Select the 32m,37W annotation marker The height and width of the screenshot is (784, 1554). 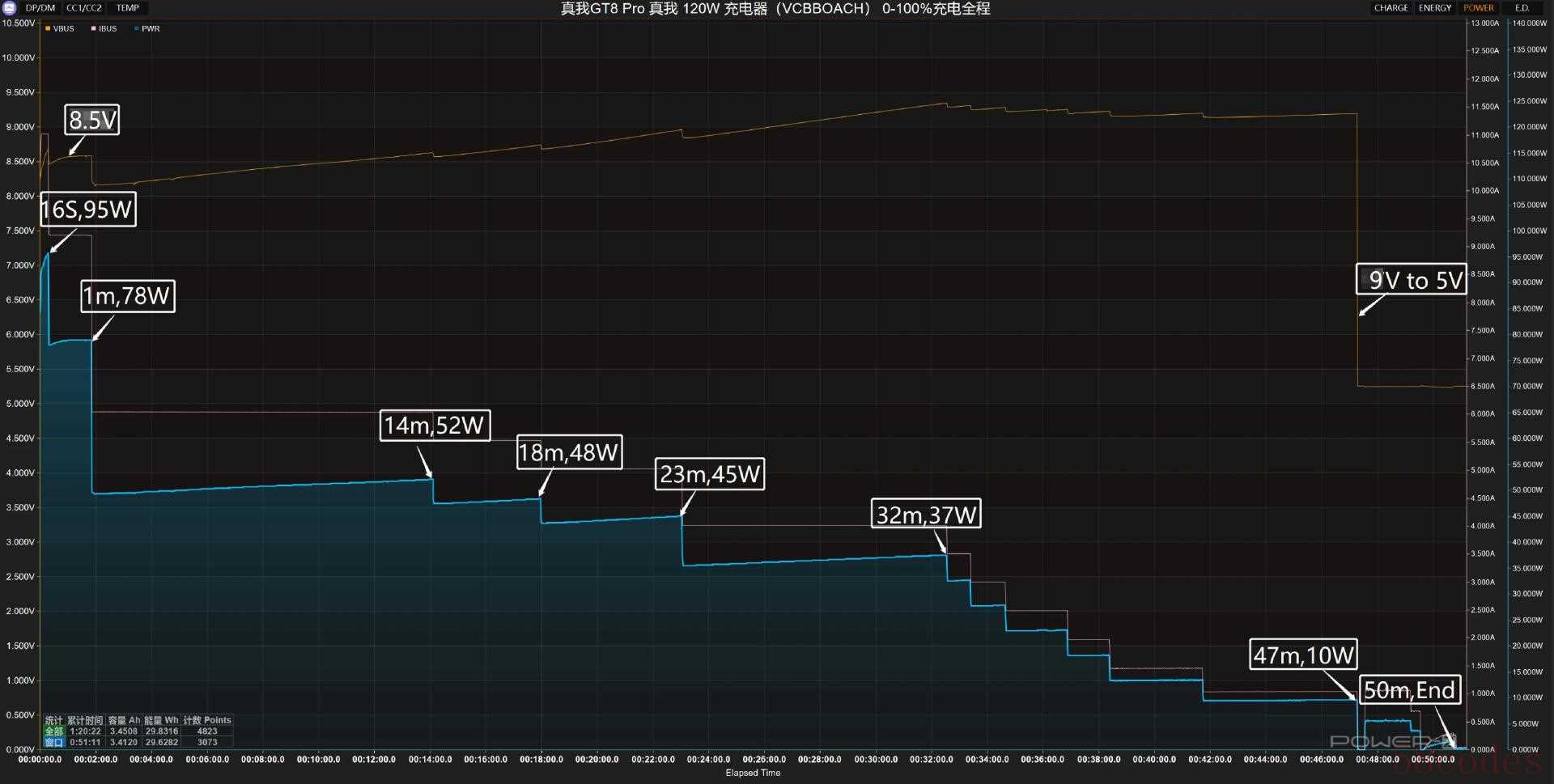pyautogui.click(x=926, y=515)
